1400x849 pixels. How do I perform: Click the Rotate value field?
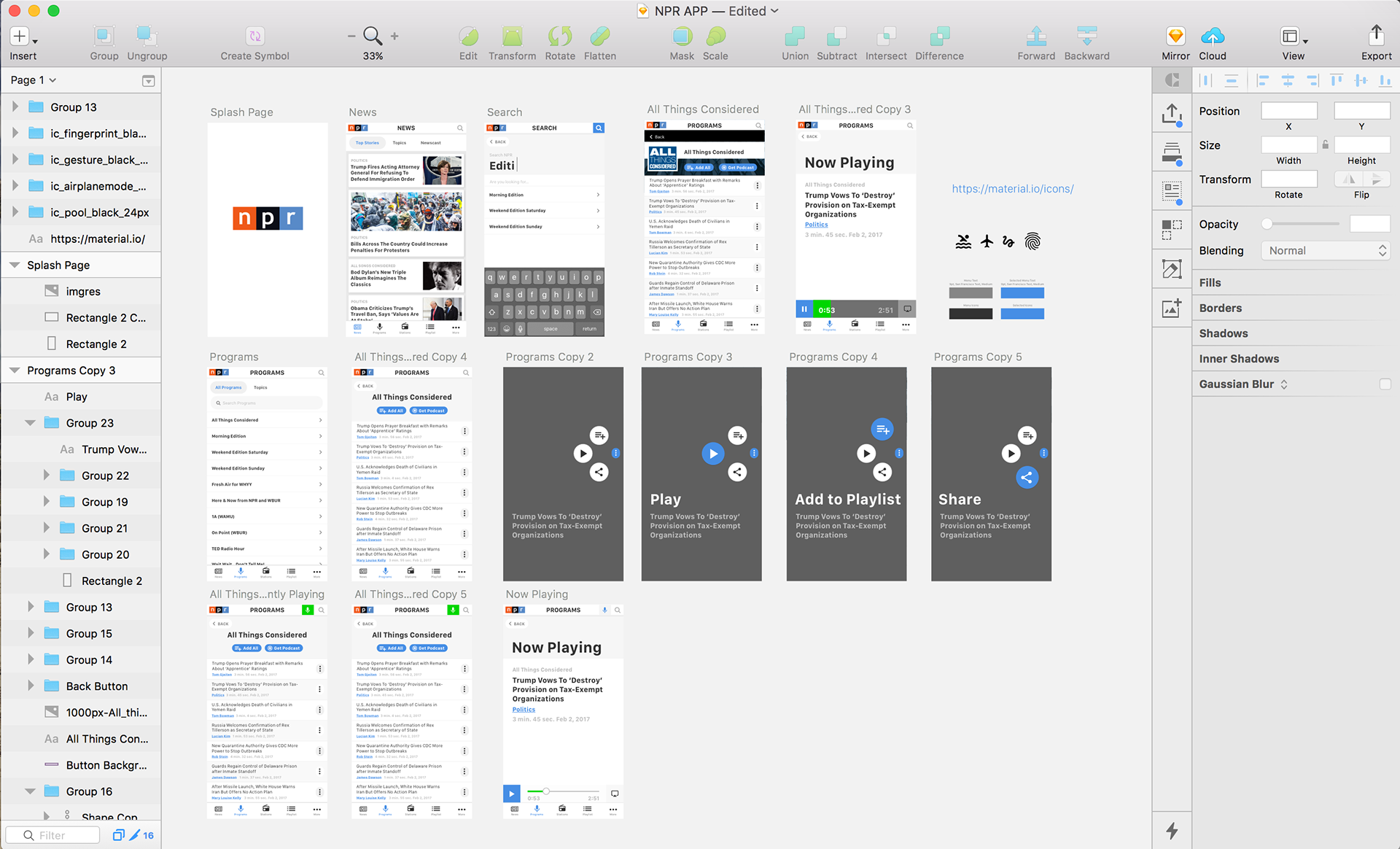tap(1288, 179)
